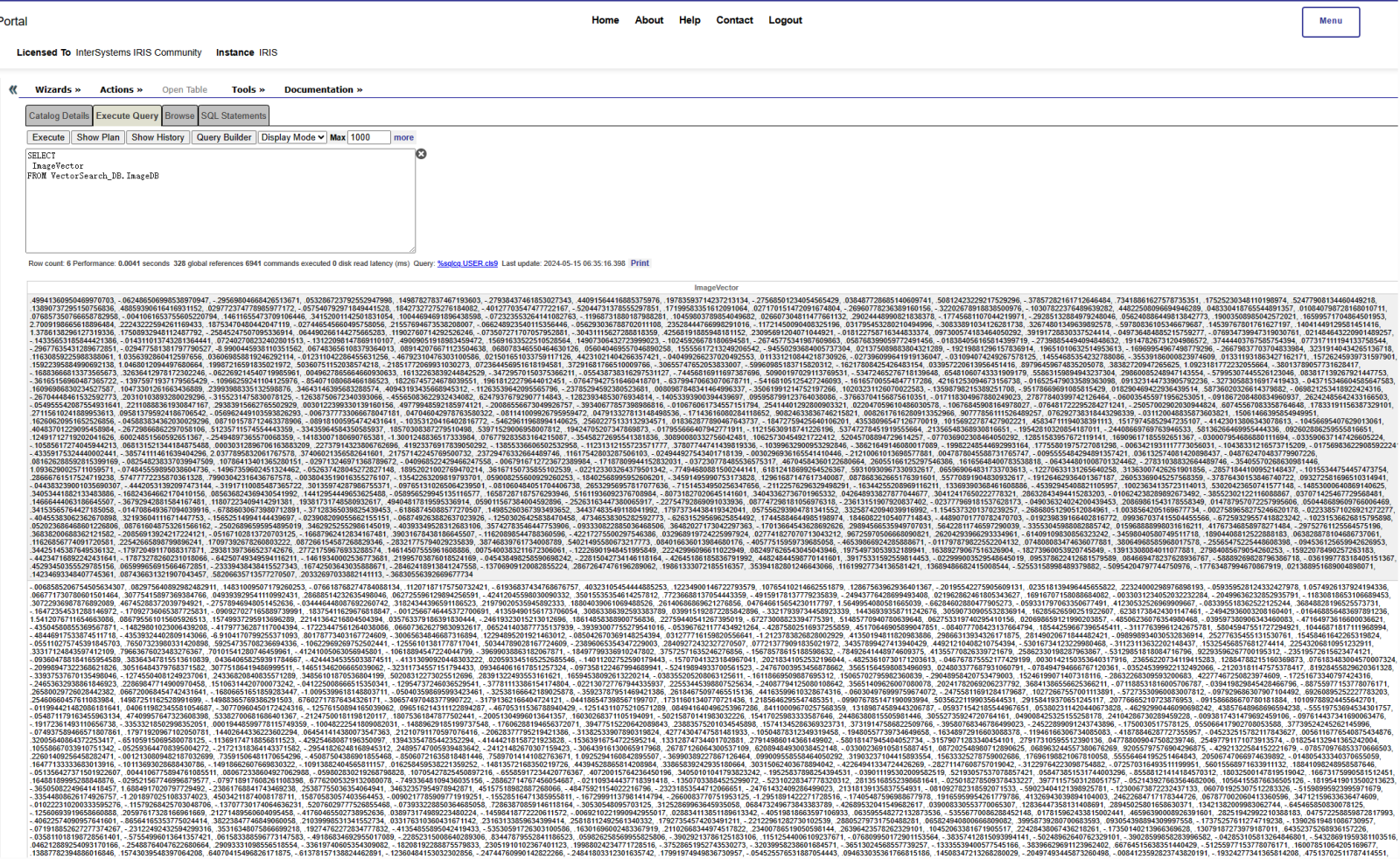Open the Documentation menu

(323, 89)
